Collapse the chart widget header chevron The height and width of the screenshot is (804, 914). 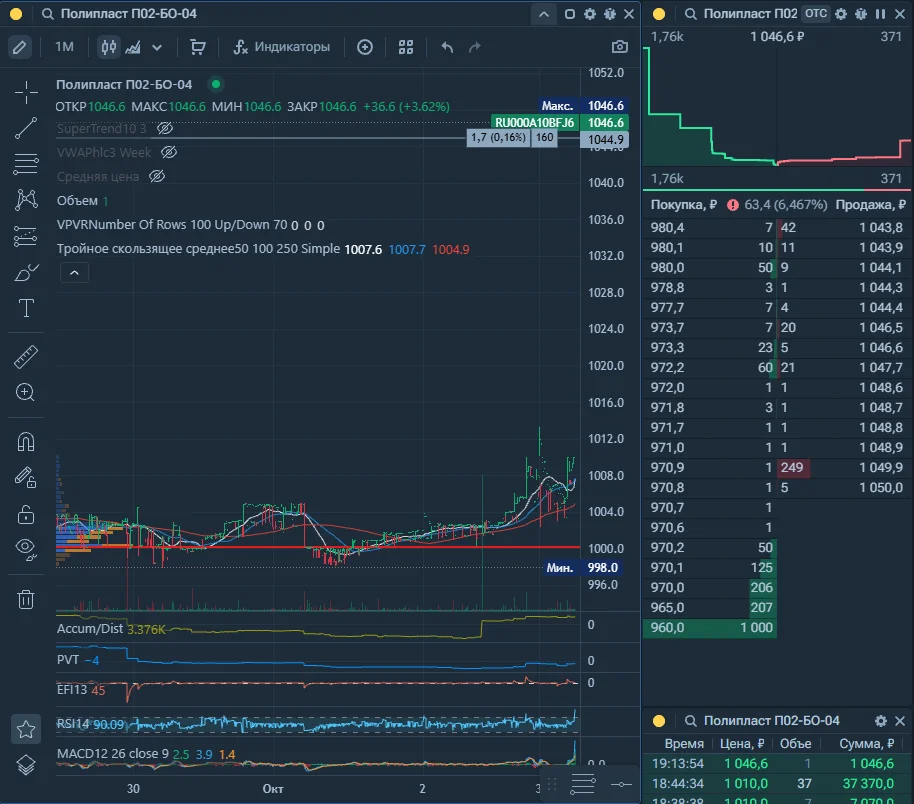544,14
